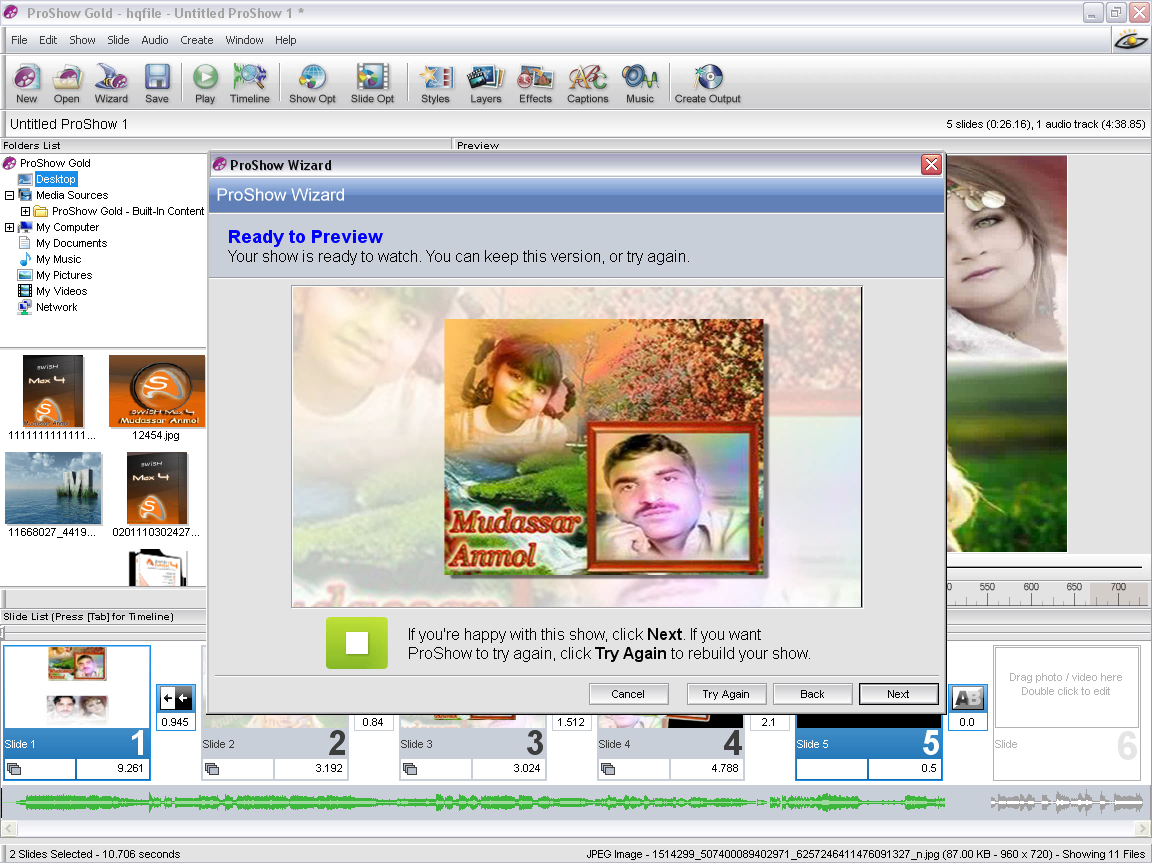
Task: Click the AB transition icon after Slide 5
Action: point(968,697)
